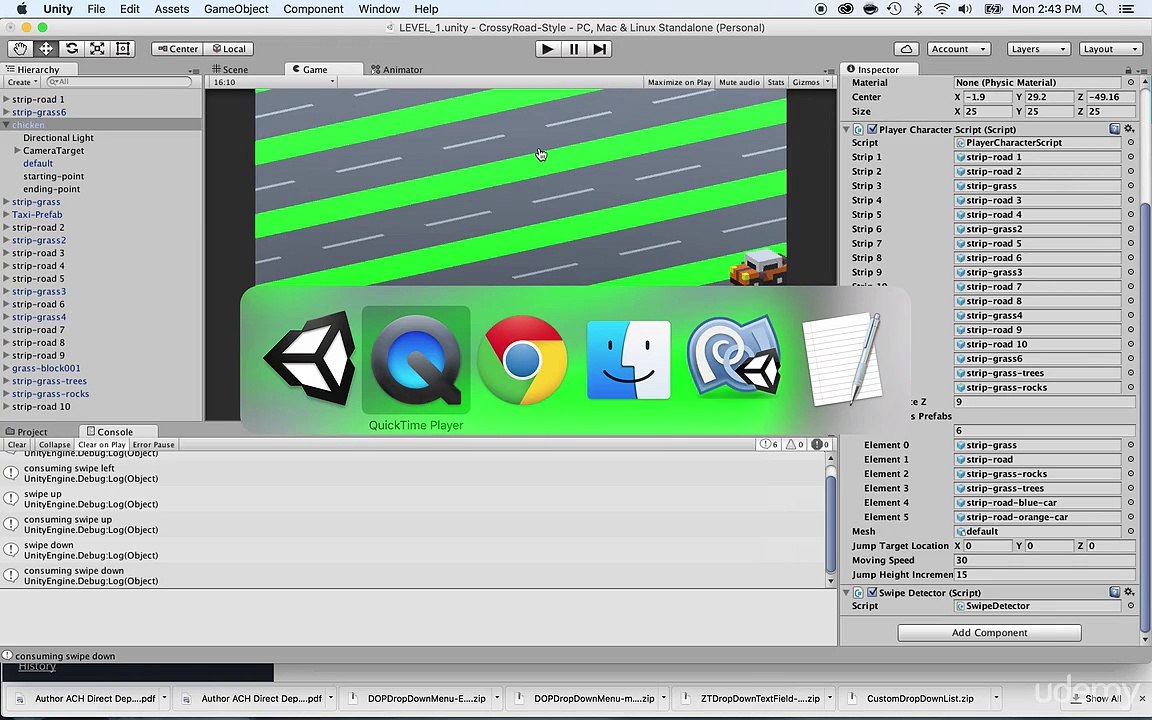Screen dimensions: 1152x720
Task: Expand CameraTarget in Hierarchy
Action: [18, 151]
